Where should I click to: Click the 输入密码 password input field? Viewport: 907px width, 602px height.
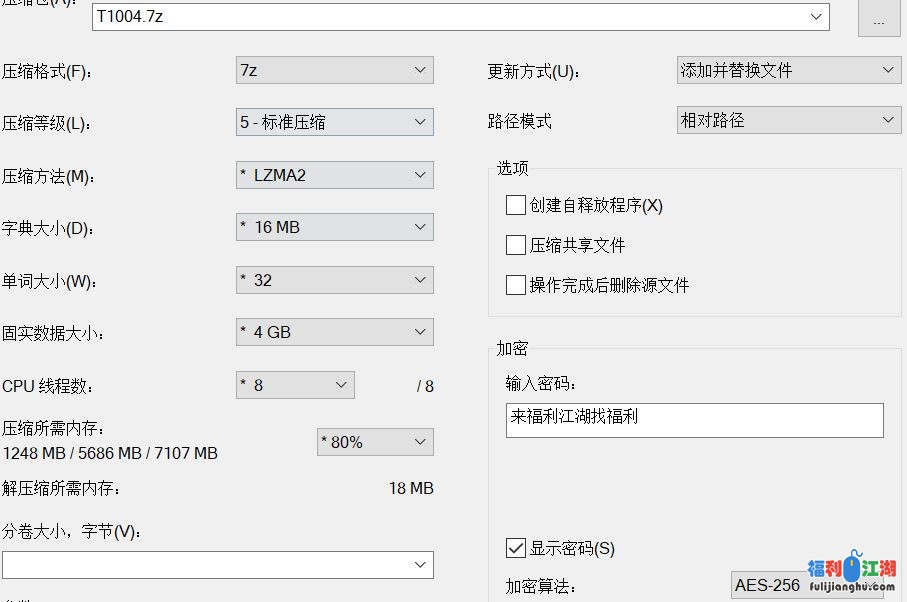[x=694, y=420]
